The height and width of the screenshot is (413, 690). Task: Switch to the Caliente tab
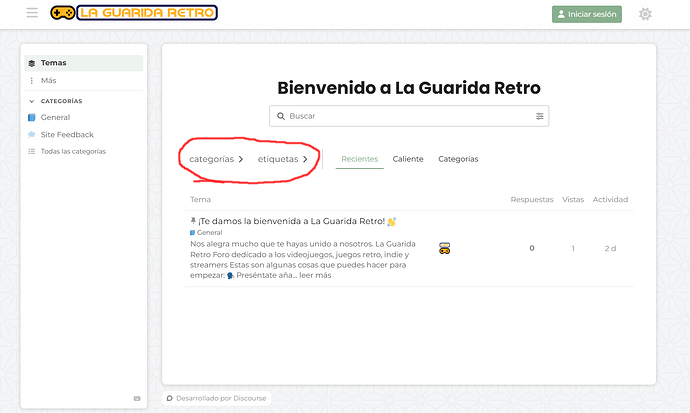click(408, 159)
